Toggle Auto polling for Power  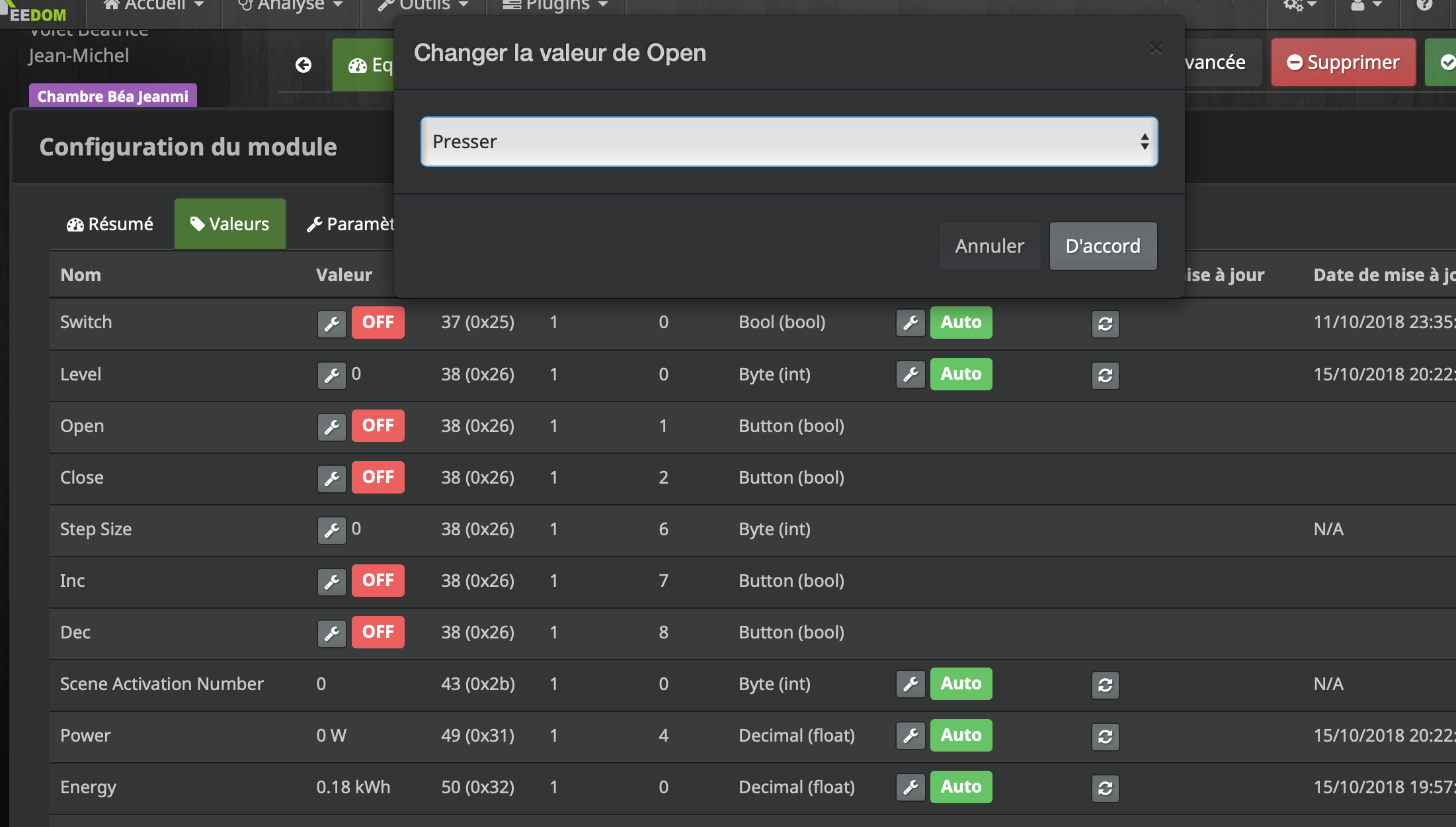(961, 735)
